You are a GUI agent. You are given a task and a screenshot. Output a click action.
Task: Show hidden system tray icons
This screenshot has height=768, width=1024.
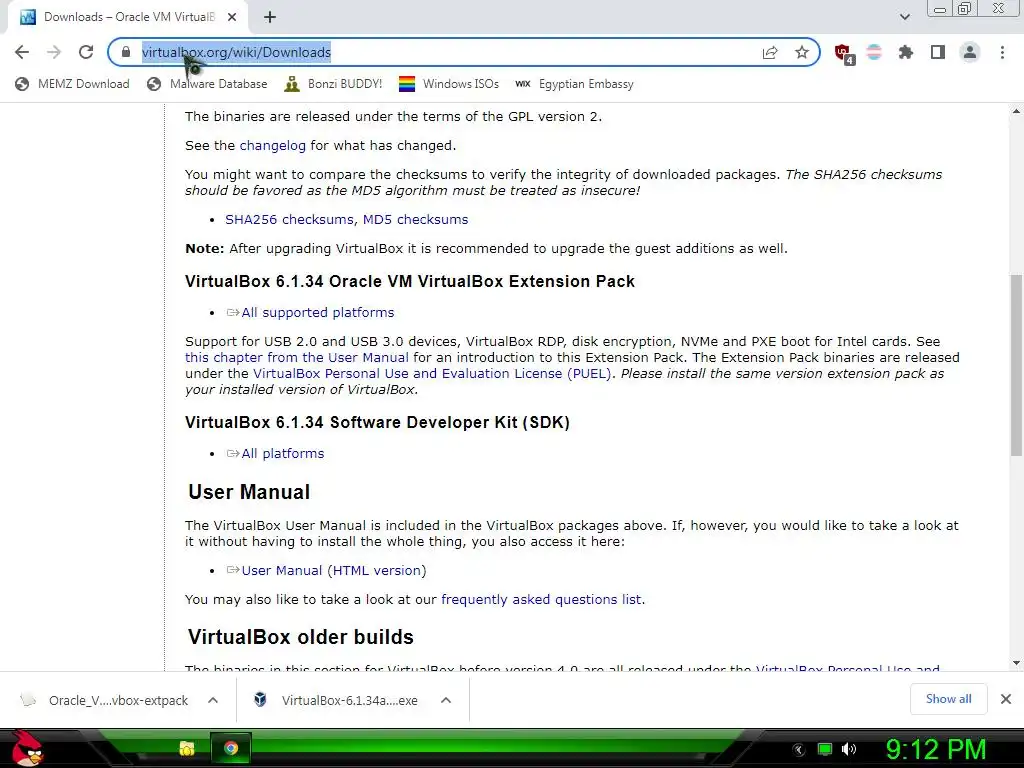point(799,750)
